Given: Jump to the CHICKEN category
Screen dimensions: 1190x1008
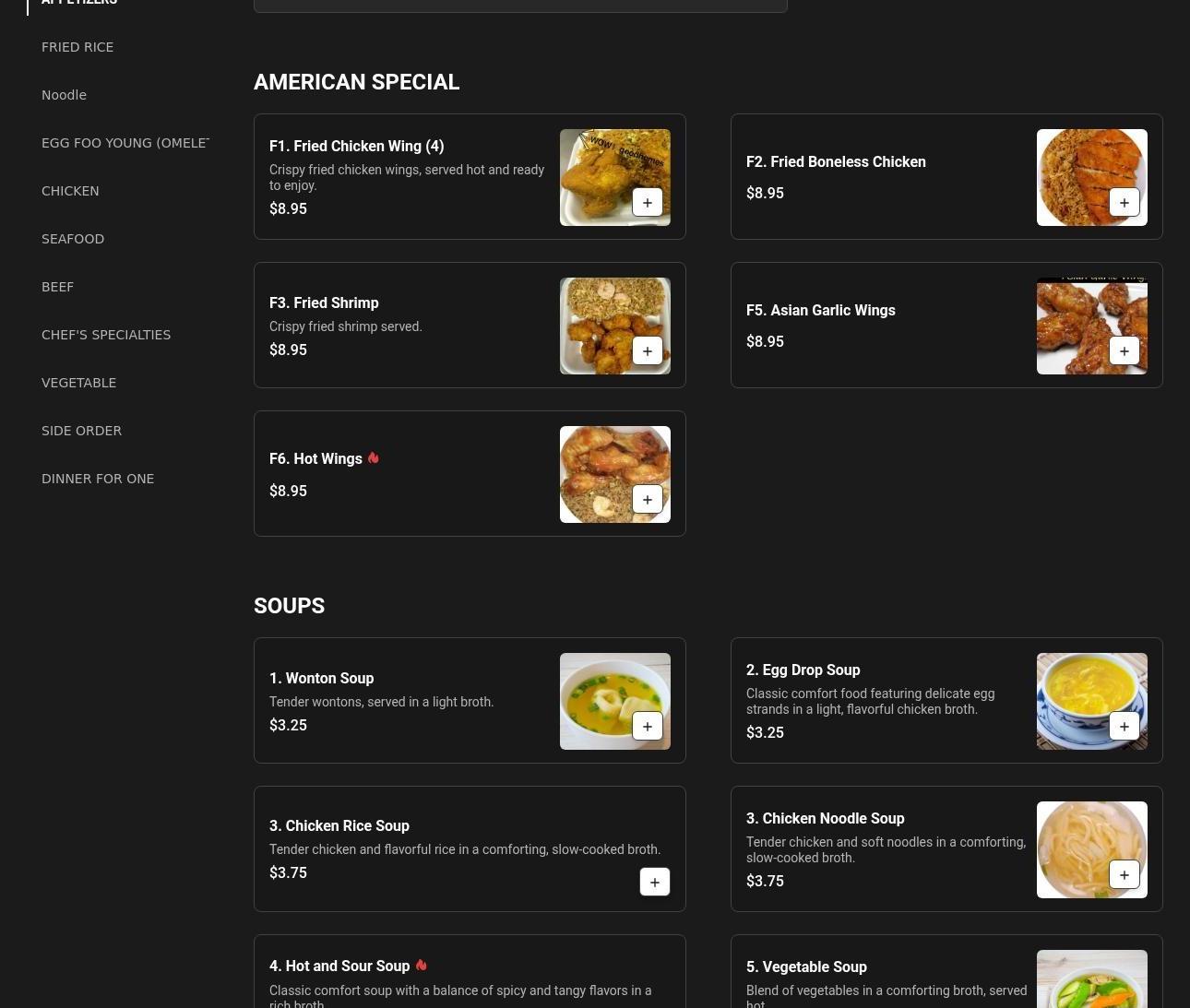Looking at the screenshot, I should pyautogui.click(x=70, y=191).
